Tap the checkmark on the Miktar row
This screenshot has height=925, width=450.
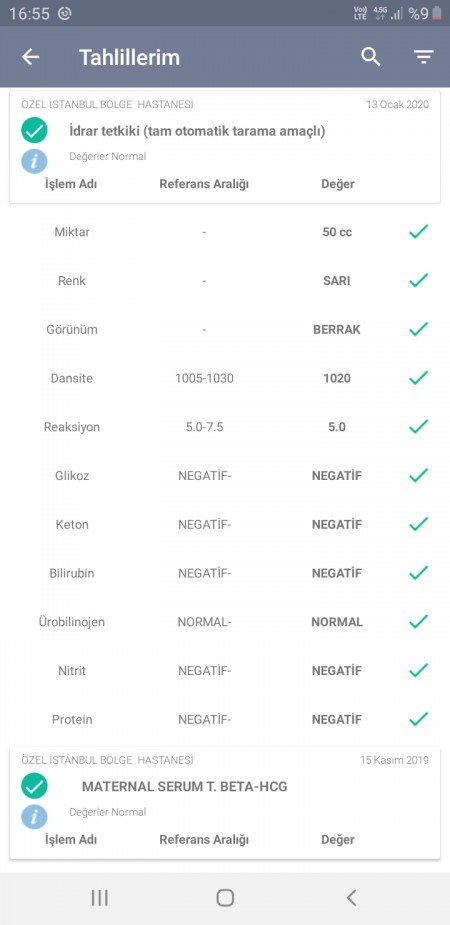click(418, 232)
